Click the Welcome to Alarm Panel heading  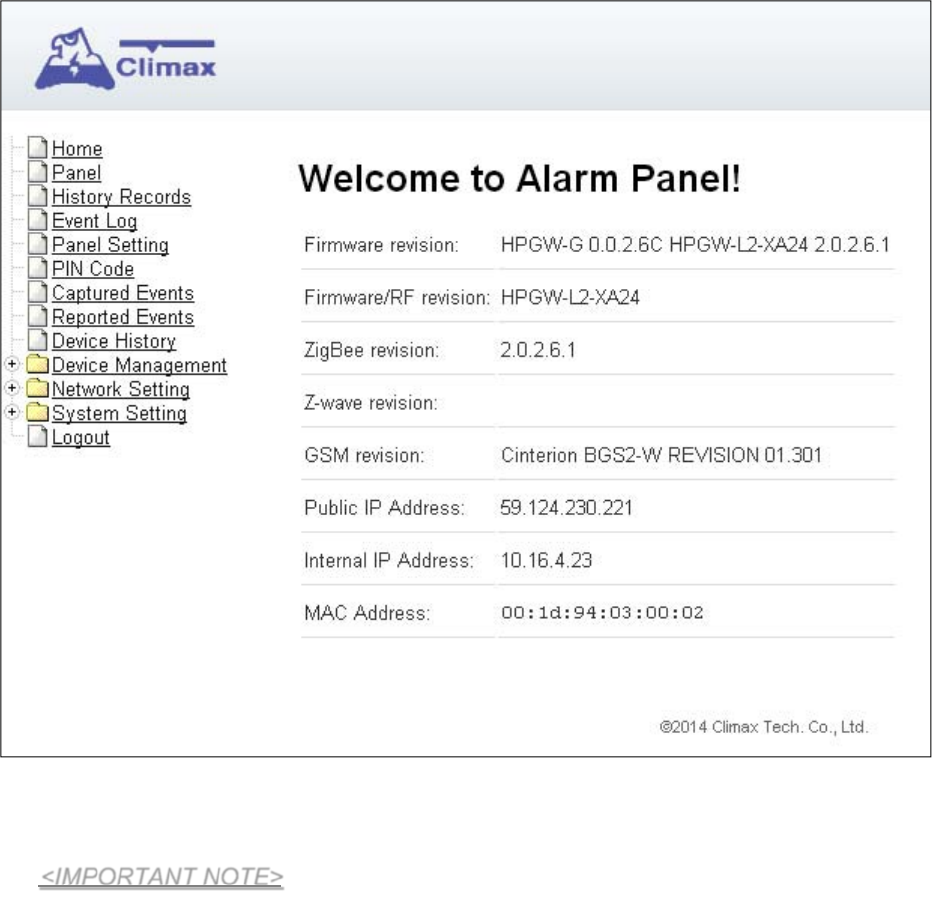click(519, 178)
